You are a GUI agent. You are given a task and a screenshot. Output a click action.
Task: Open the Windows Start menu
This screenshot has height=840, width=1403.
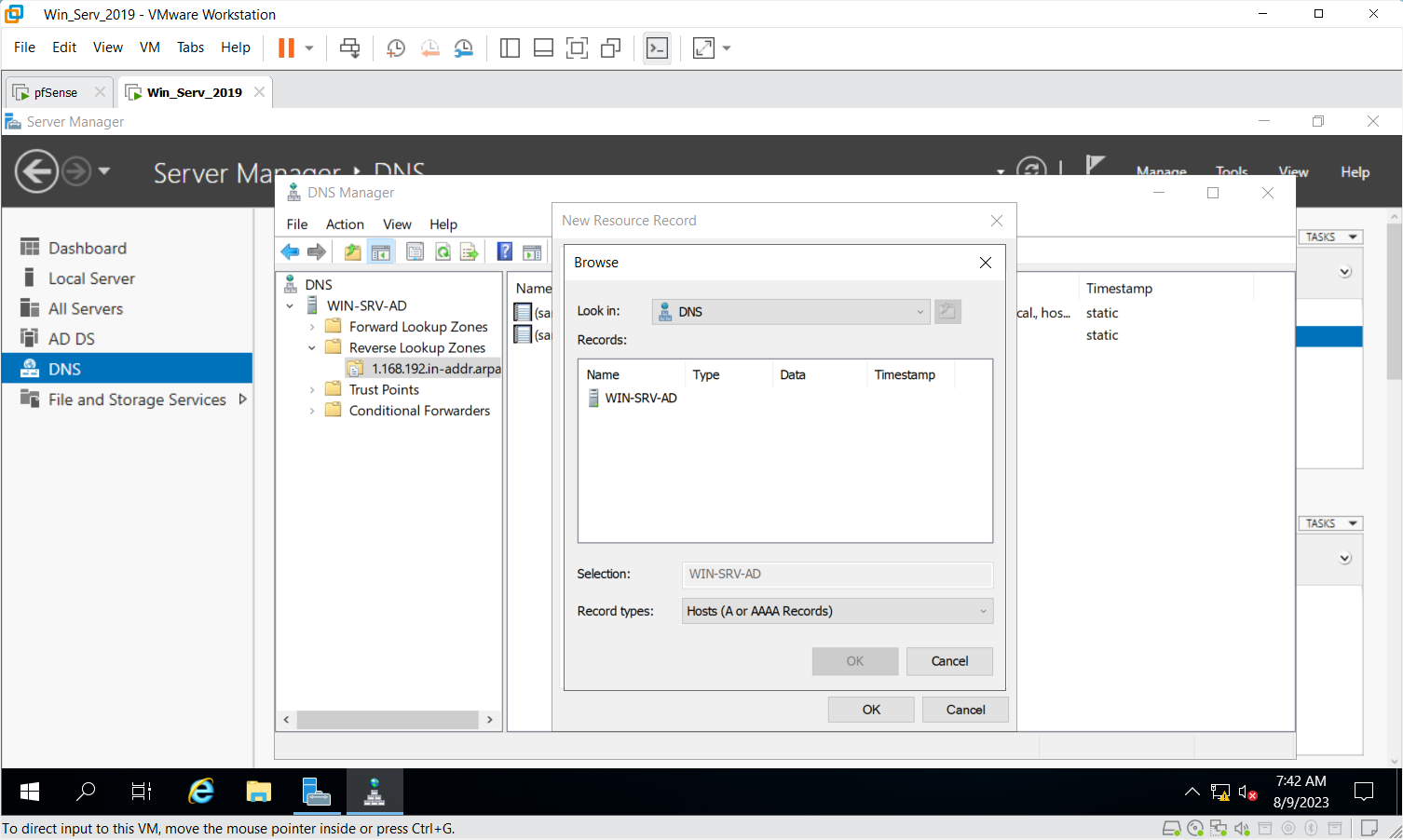click(x=29, y=792)
